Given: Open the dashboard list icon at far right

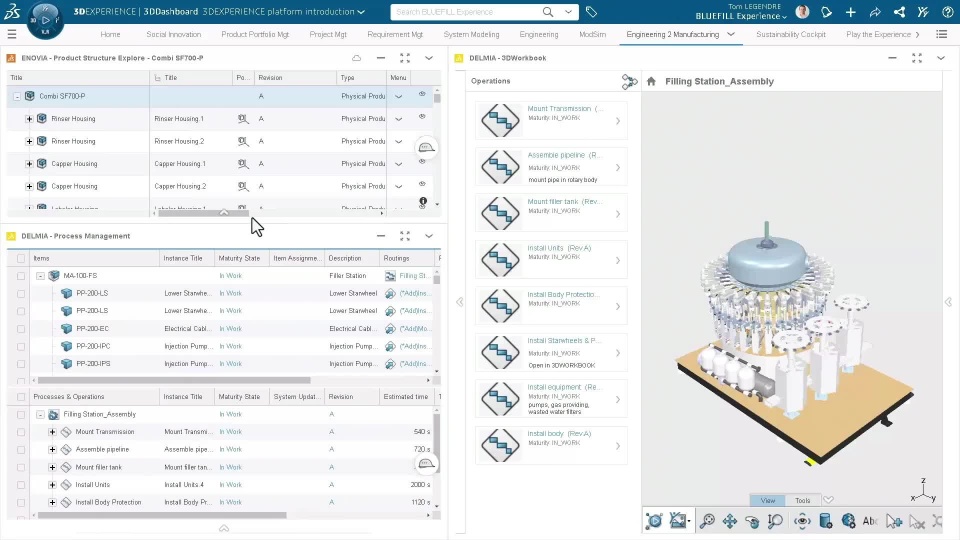Looking at the screenshot, I should [x=942, y=34].
